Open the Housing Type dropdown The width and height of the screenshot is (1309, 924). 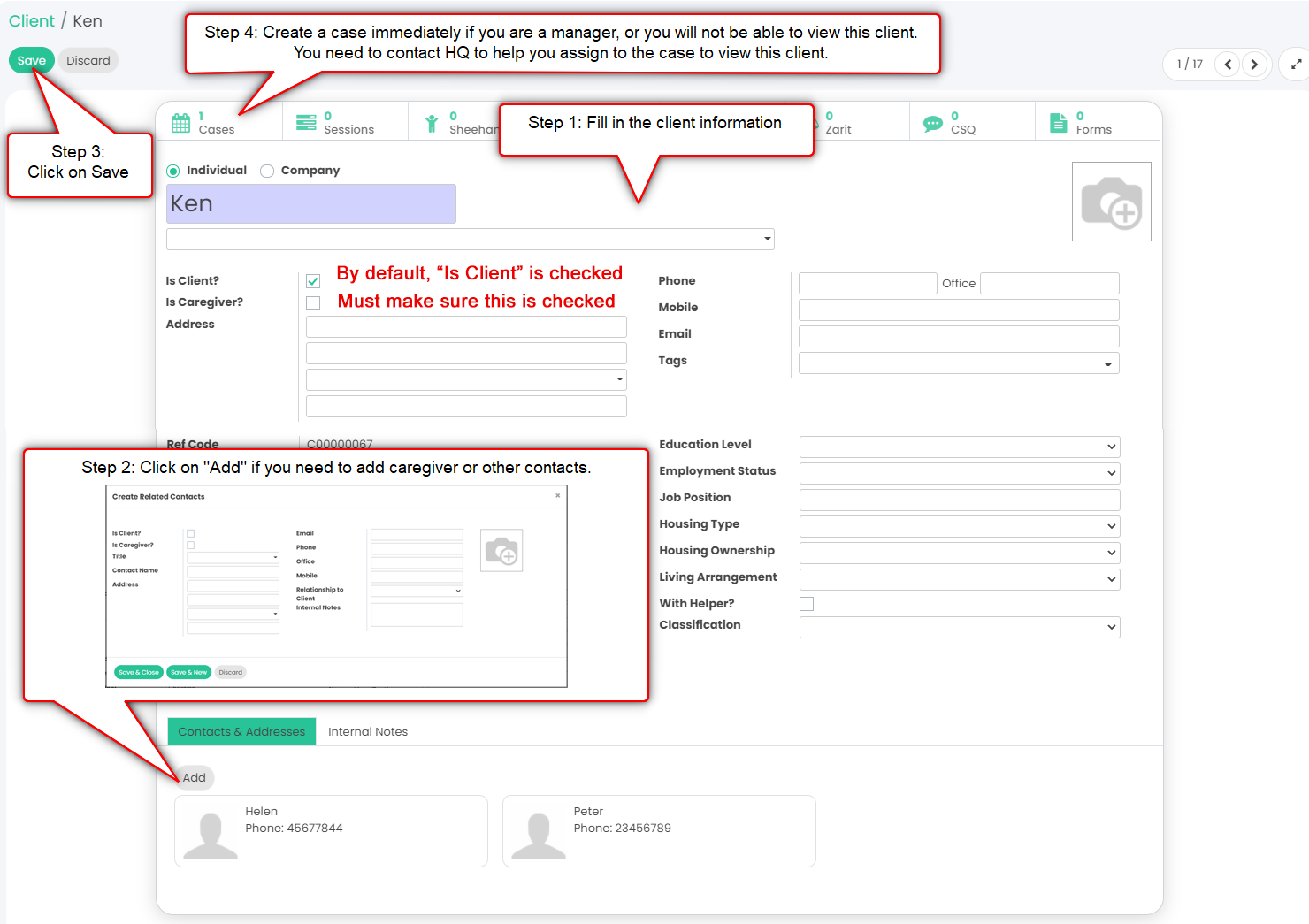tap(959, 526)
